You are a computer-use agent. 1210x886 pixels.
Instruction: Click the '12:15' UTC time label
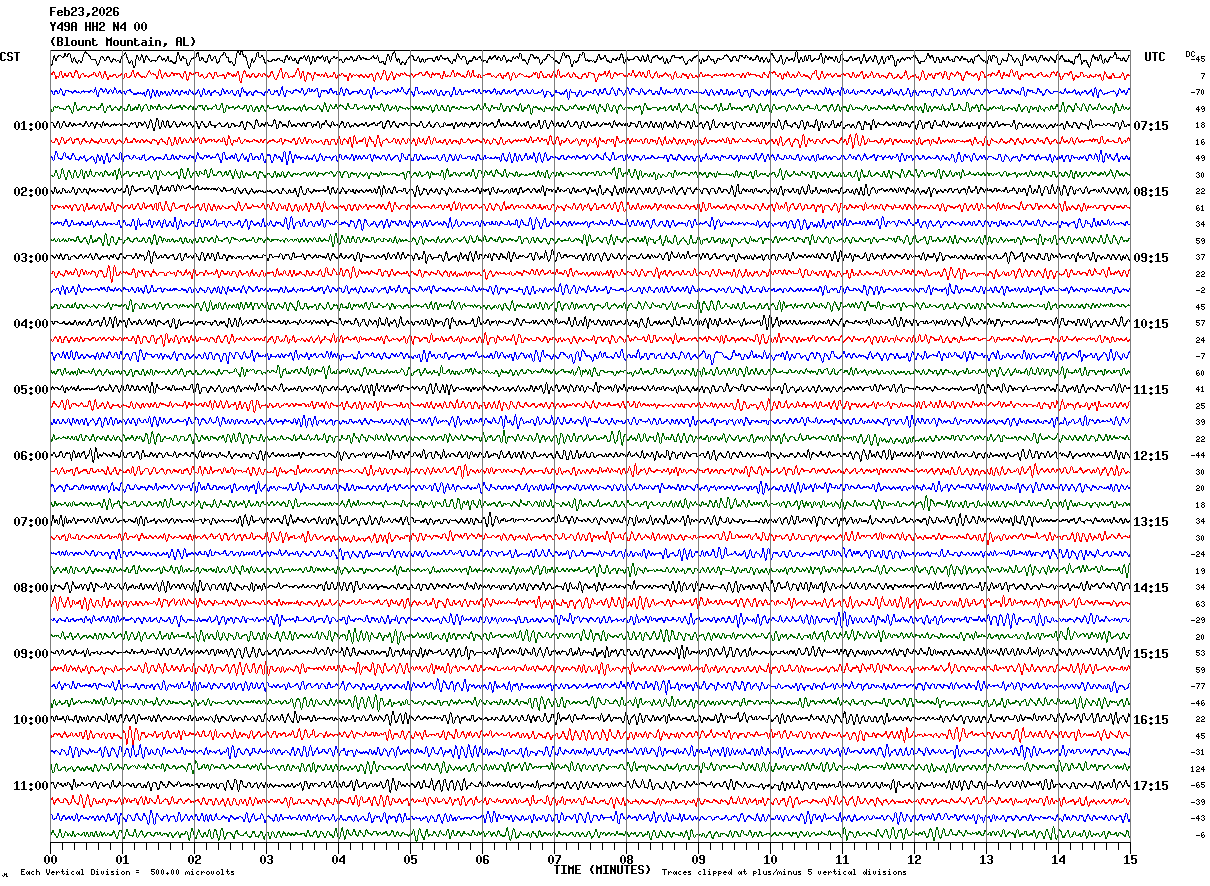point(1151,456)
